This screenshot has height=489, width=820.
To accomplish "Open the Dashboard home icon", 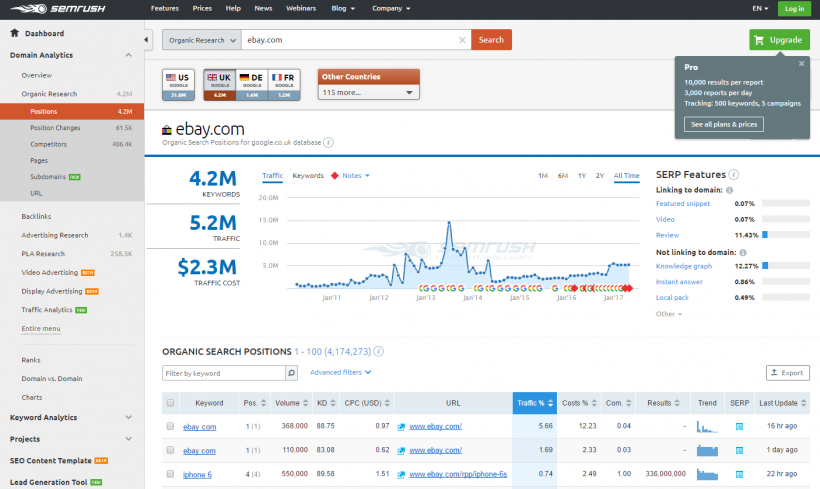I will pyautogui.click(x=15, y=33).
